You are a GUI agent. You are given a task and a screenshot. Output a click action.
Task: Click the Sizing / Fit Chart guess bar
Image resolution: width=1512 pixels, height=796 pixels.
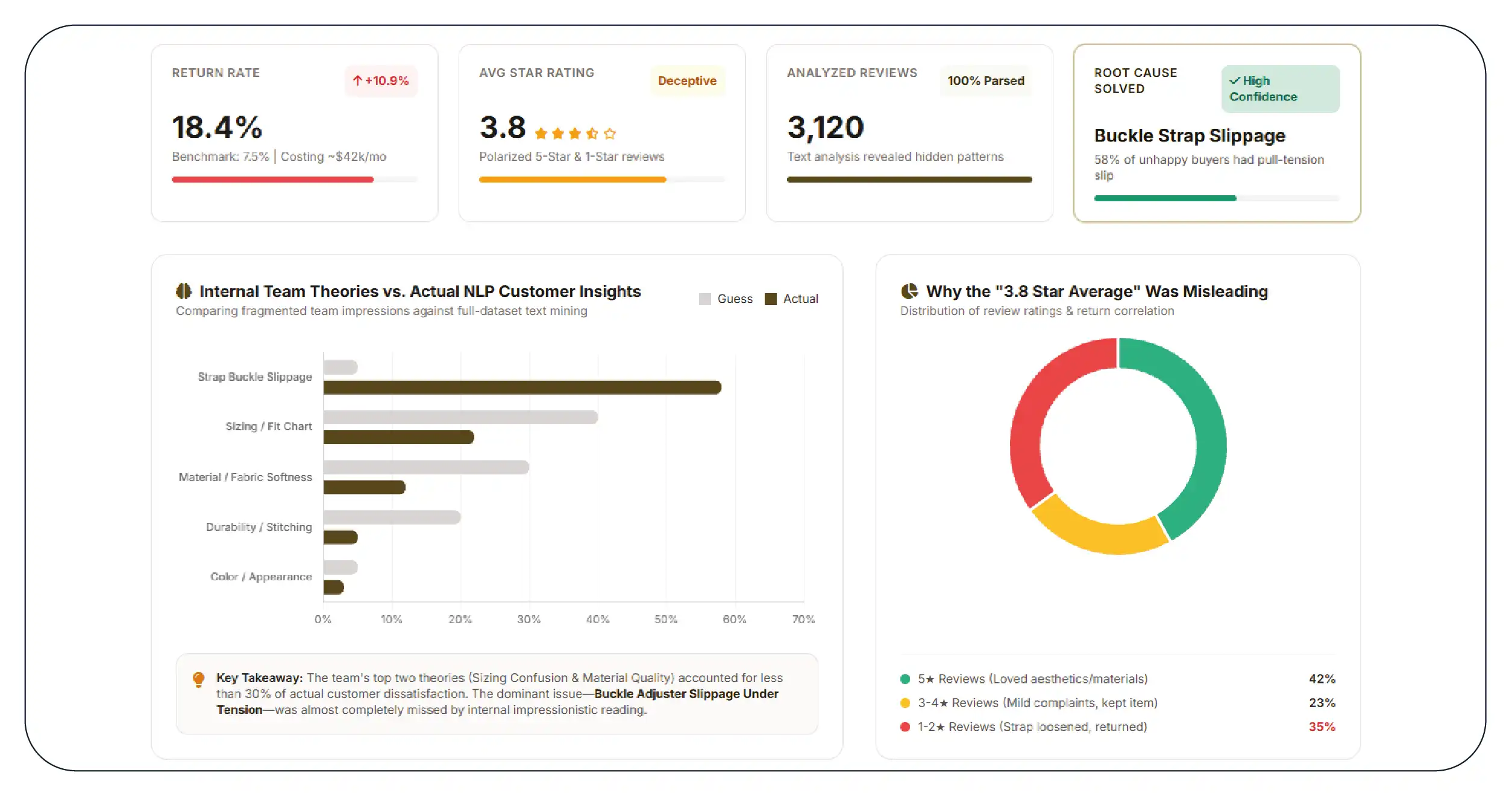click(x=460, y=417)
